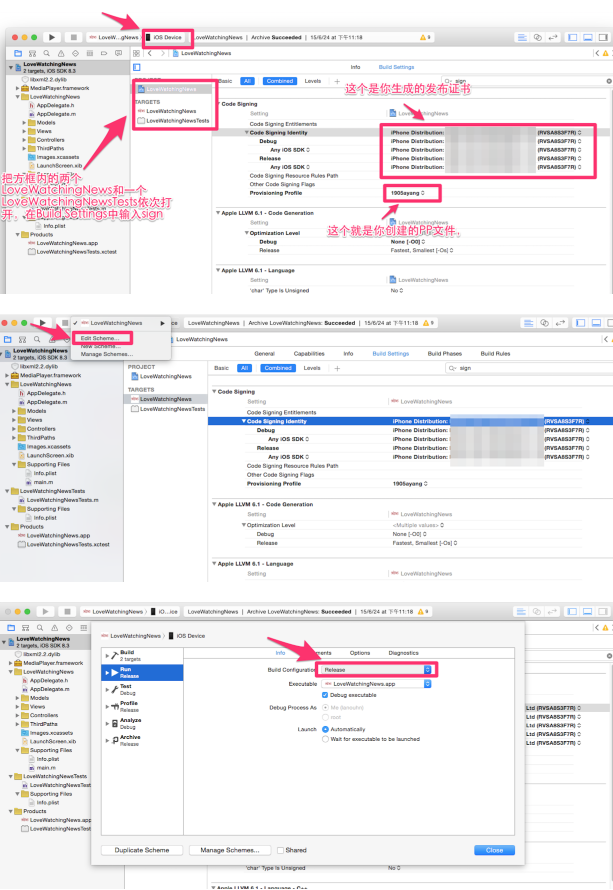This screenshot has height=890, width=613.
Task: Toggle the 'All' settings filter in the top screenshot
Action: (247, 81)
